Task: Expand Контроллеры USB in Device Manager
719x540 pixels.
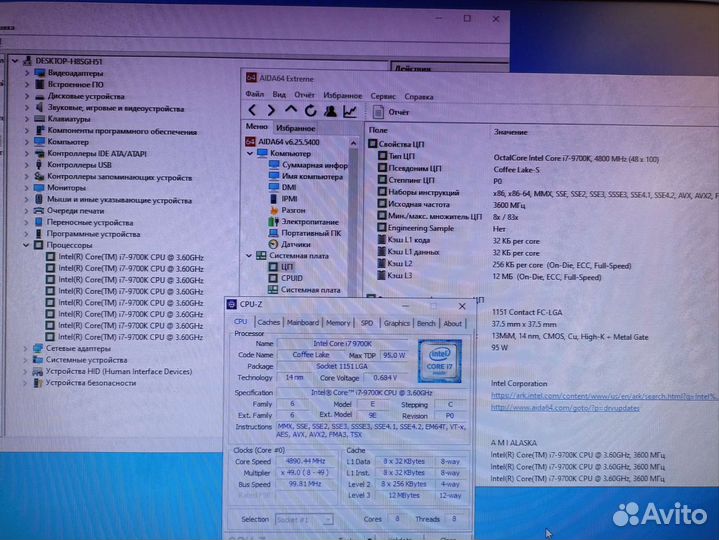Action: click(27, 165)
